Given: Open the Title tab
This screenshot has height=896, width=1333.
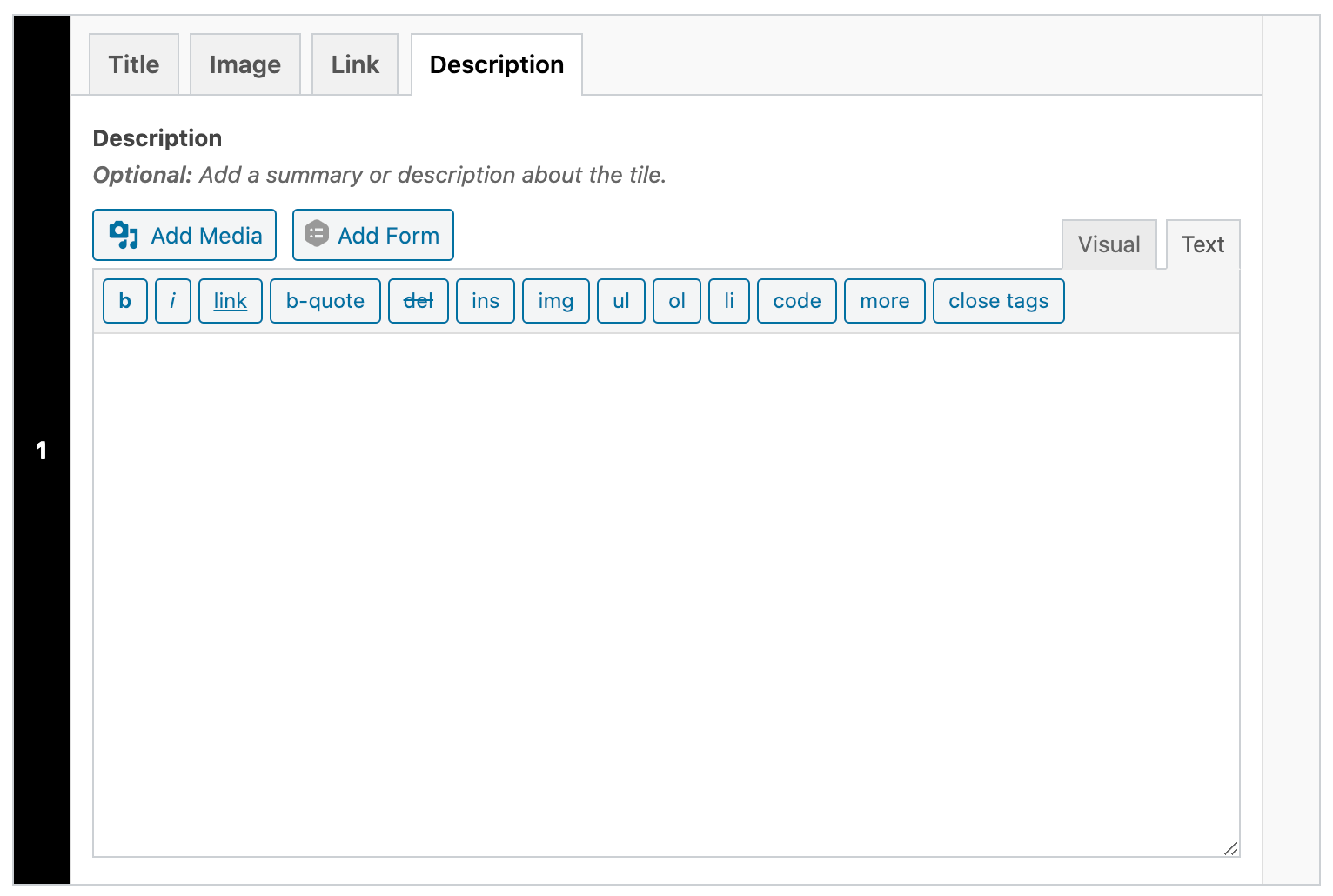Looking at the screenshot, I should [x=134, y=64].
